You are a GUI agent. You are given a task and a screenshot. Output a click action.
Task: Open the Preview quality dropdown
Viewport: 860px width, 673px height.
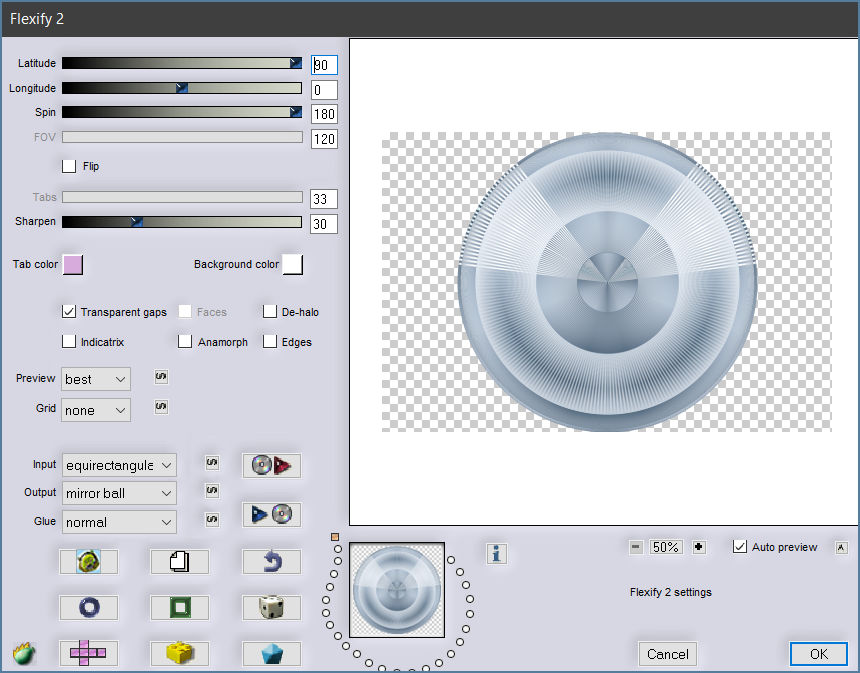click(96, 379)
